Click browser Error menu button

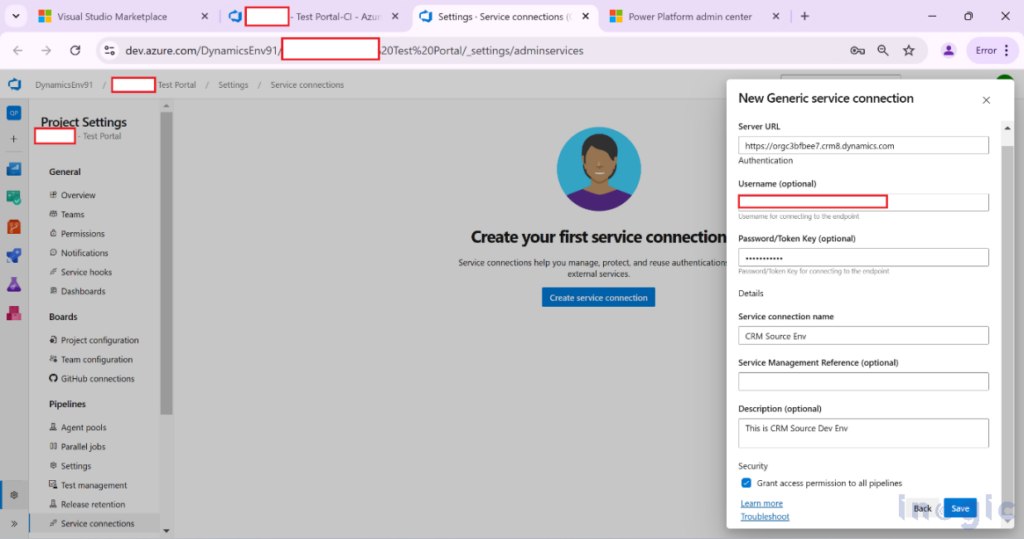point(992,50)
